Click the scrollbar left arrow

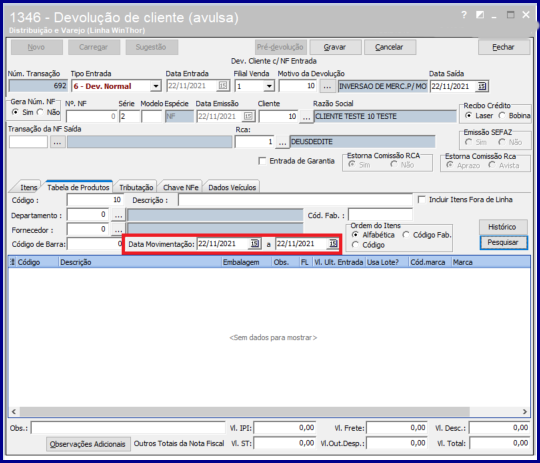(14, 412)
